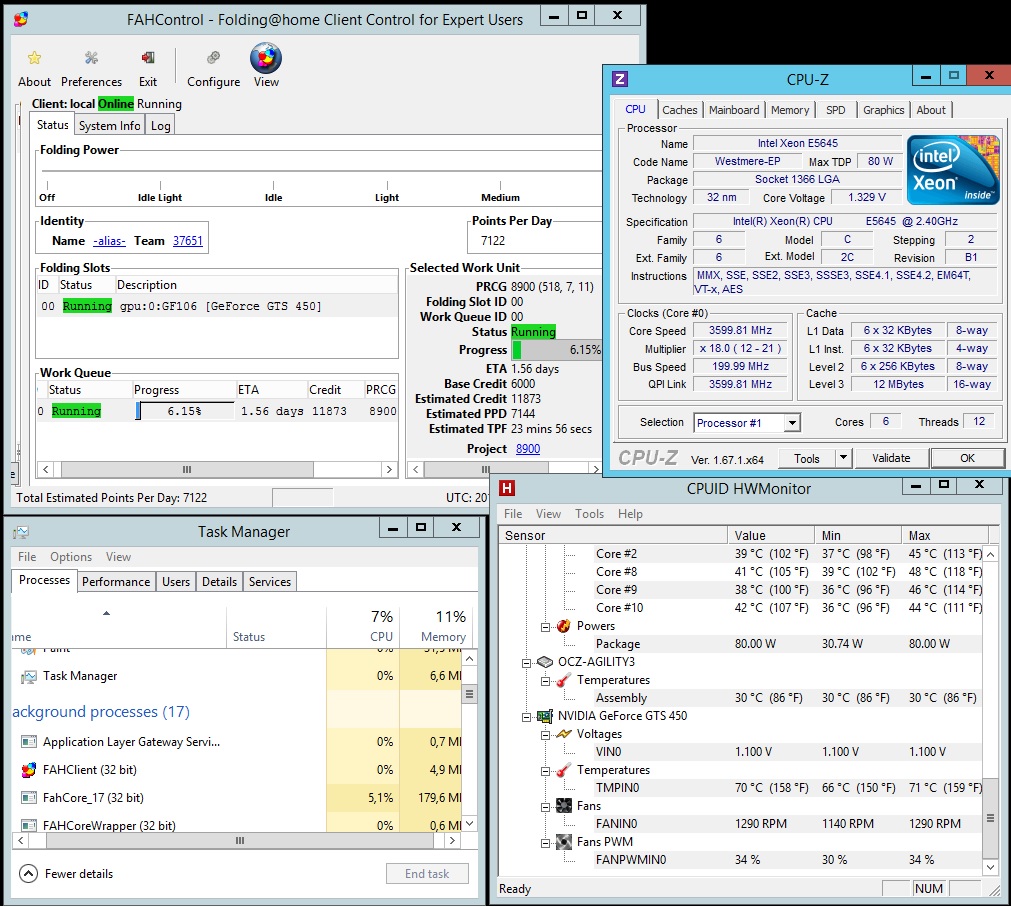Viewport: 1011px width, 907px height.
Task: Select the Task Manager process row icon
Action: click(28, 676)
